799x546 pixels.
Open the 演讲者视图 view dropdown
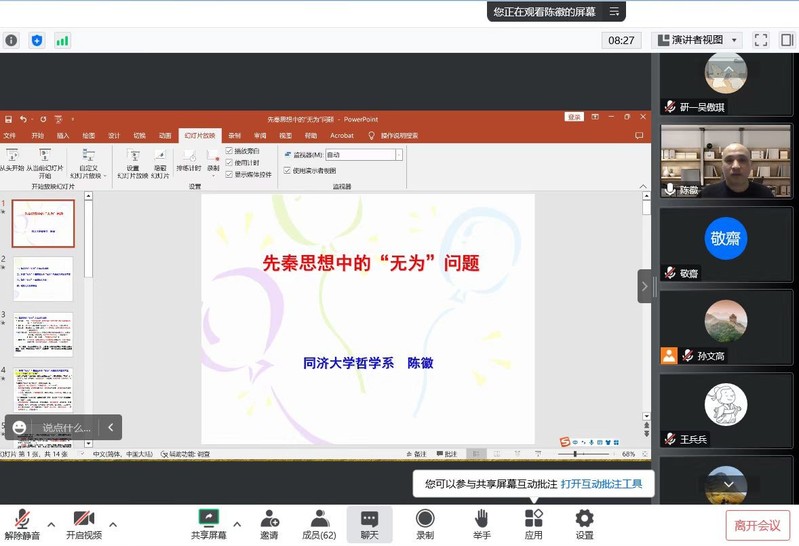point(696,40)
